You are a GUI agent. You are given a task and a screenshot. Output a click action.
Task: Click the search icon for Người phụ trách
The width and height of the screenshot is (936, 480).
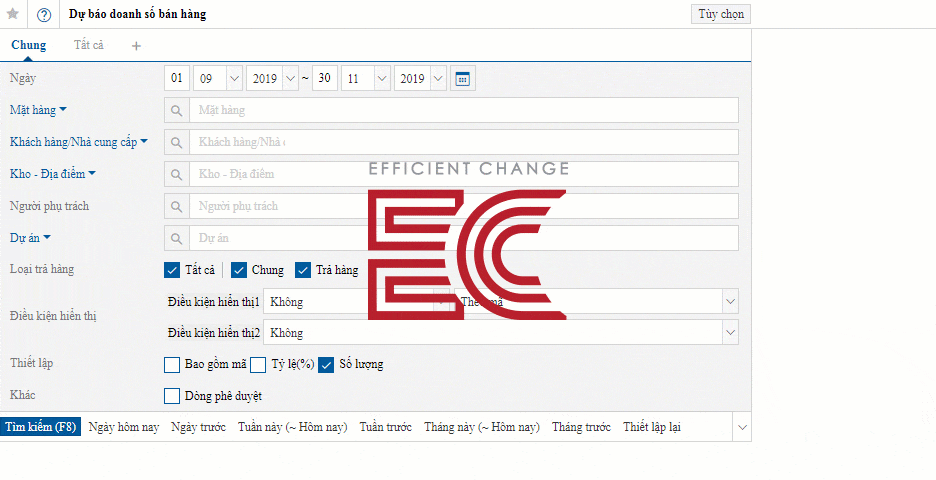point(177,206)
